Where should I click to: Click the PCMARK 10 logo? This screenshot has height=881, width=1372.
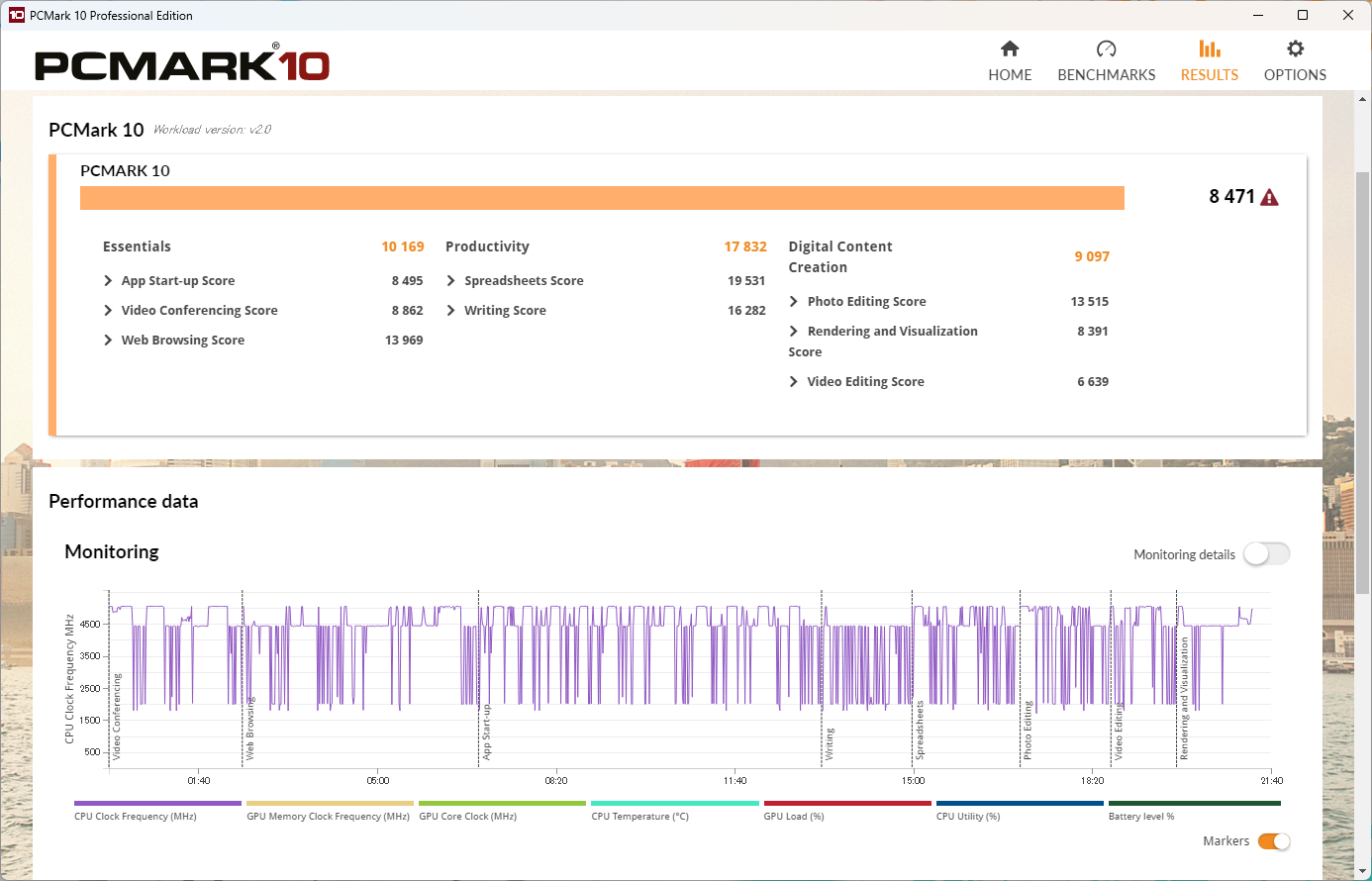182,63
